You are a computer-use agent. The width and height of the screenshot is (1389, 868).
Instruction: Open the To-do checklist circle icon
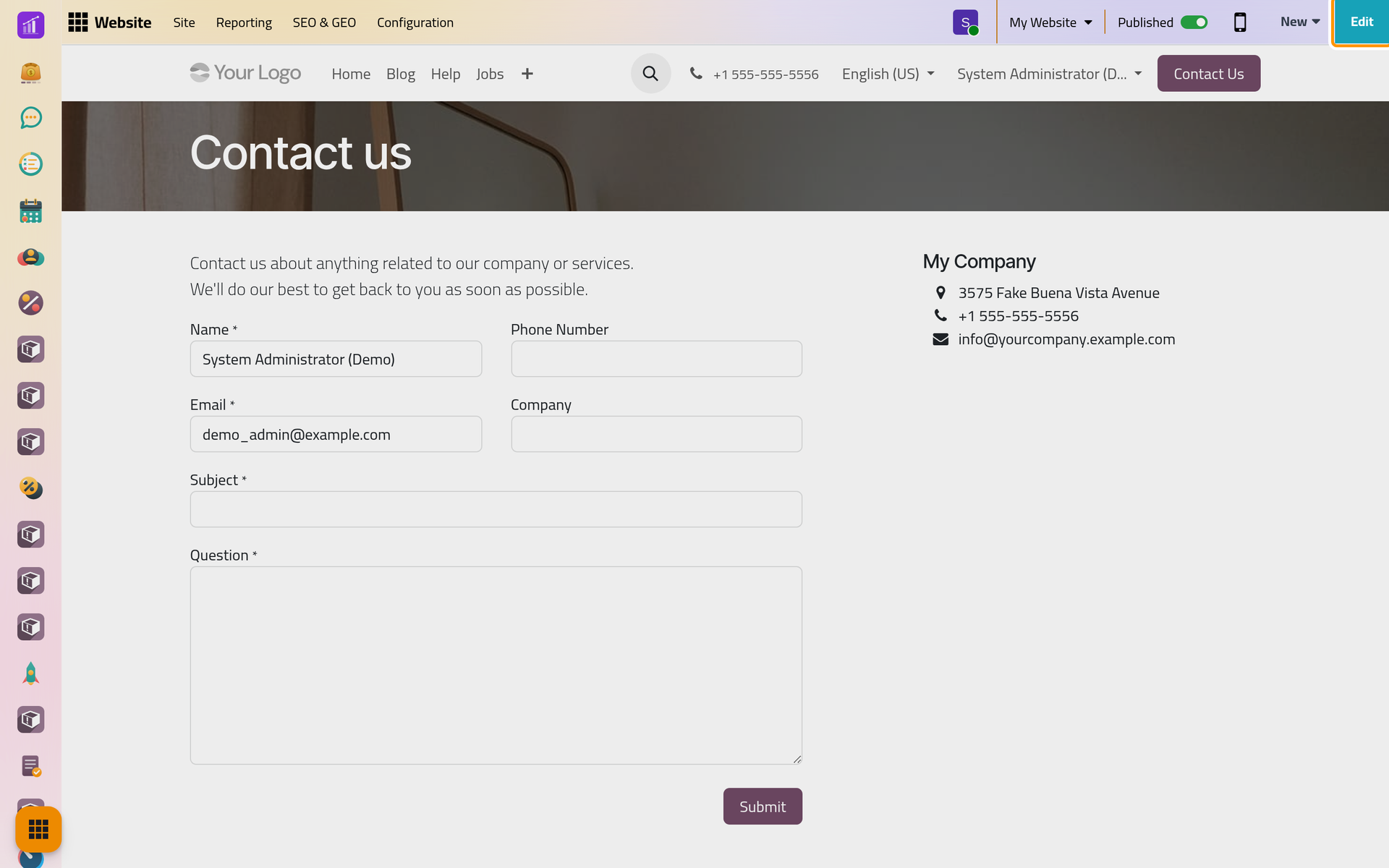(30, 164)
